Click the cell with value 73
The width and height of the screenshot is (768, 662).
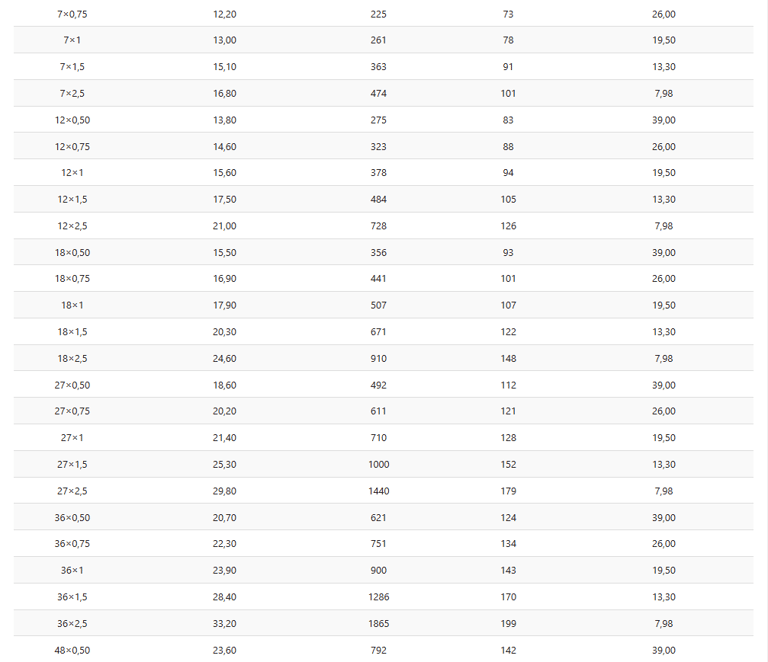(x=509, y=14)
